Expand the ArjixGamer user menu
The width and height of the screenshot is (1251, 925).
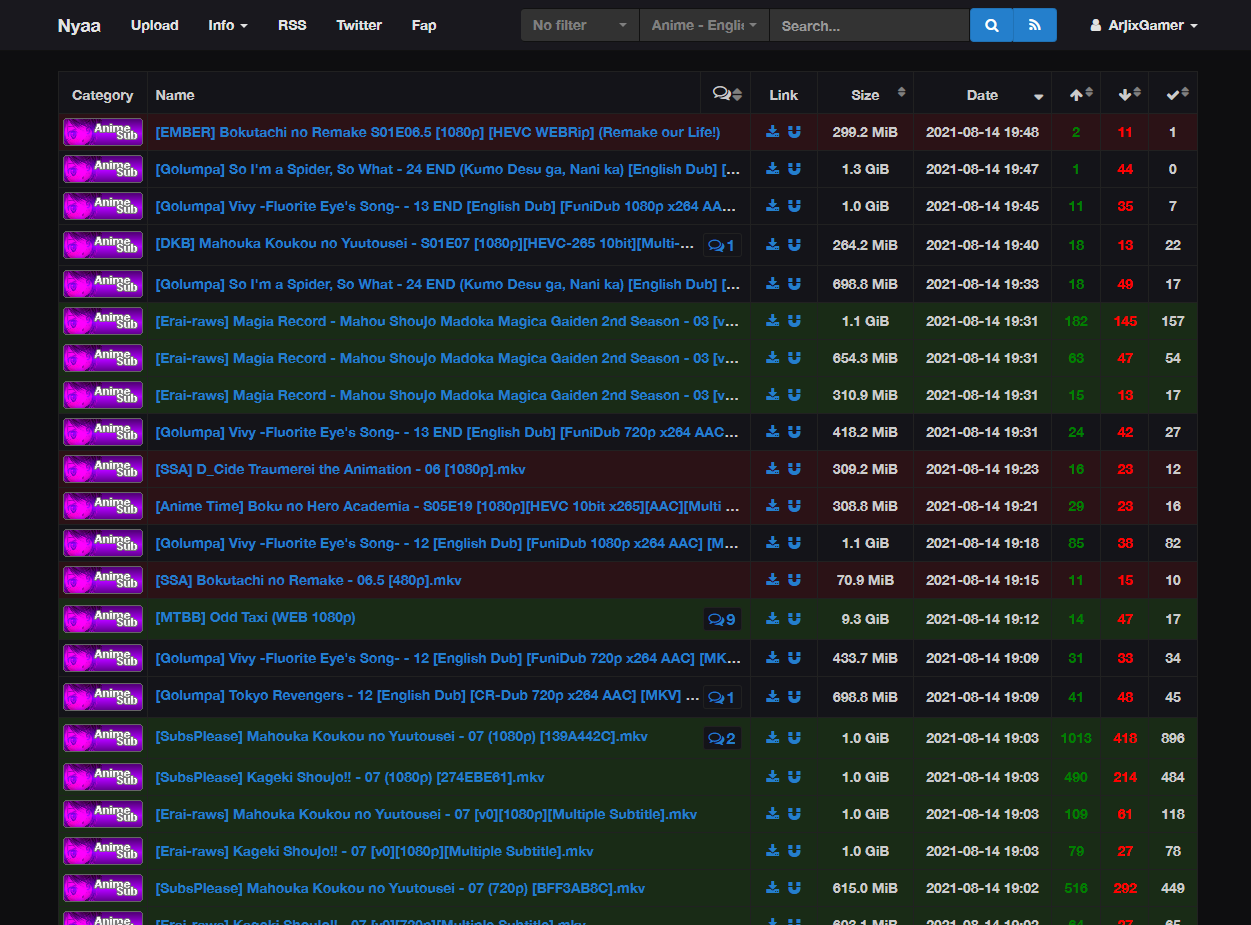coord(1144,25)
